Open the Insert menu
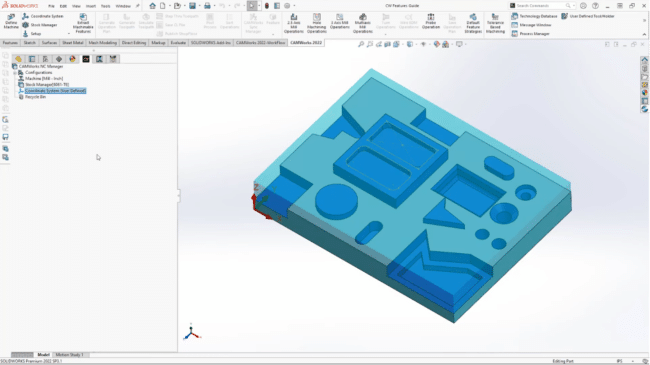The height and width of the screenshot is (365, 650). [x=91, y=6]
